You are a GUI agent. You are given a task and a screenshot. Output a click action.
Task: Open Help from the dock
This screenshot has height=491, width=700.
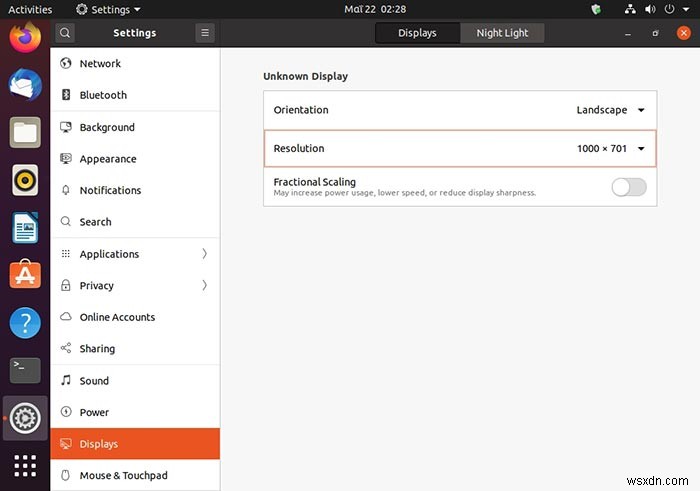(25, 323)
